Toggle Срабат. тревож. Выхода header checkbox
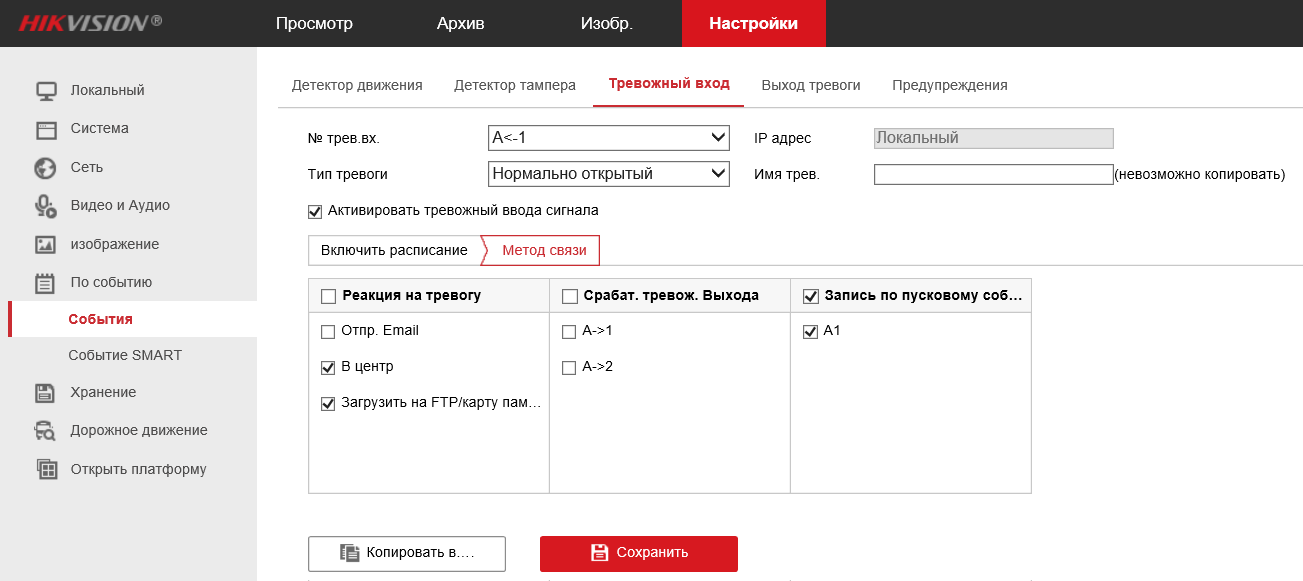 coord(569,296)
